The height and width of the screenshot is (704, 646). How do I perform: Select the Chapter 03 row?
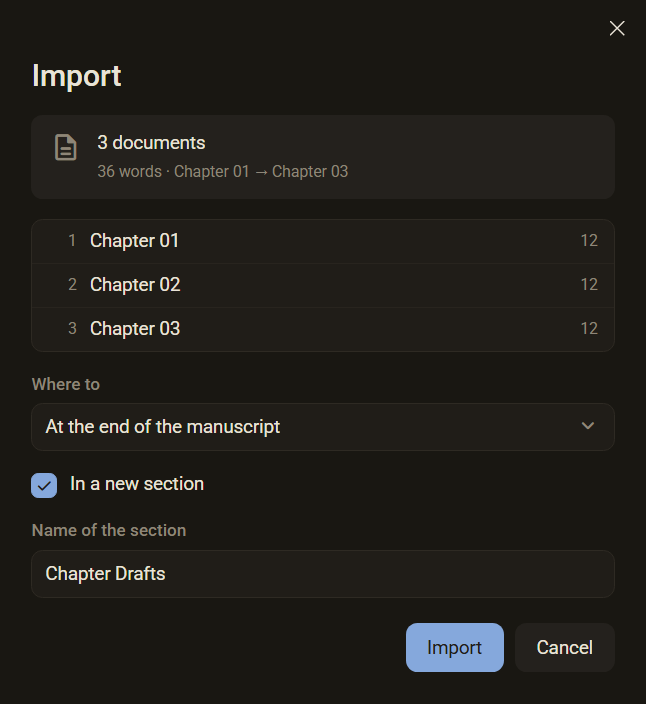click(323, 329)
